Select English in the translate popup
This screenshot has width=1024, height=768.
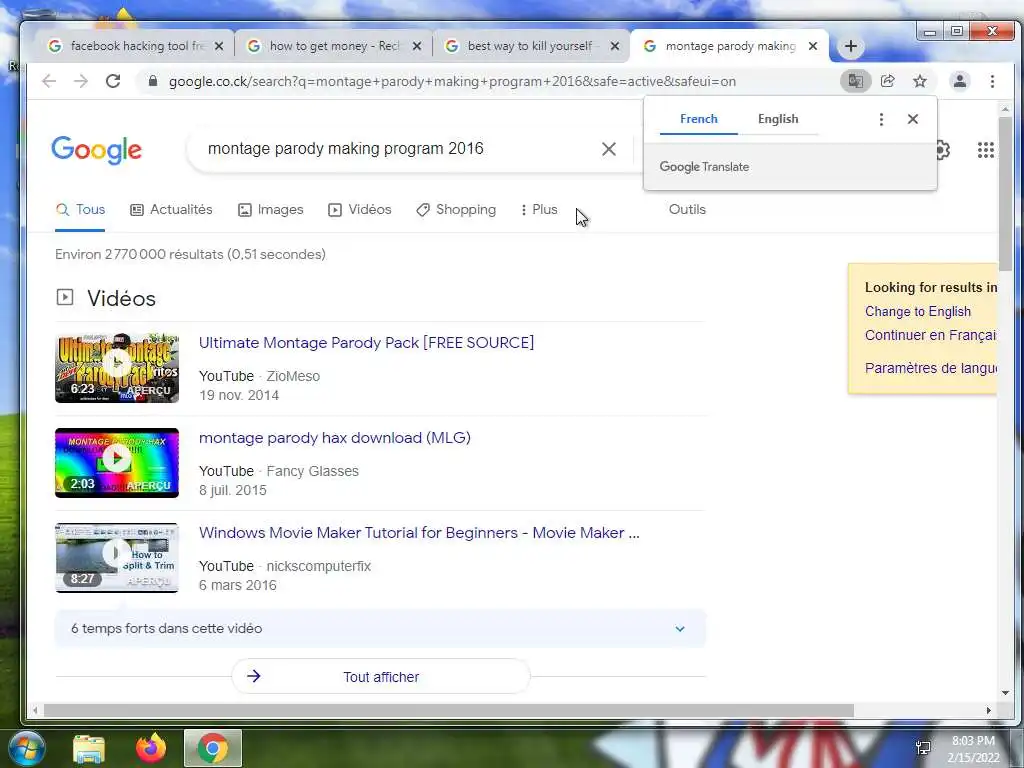click(x=778, y=119)
